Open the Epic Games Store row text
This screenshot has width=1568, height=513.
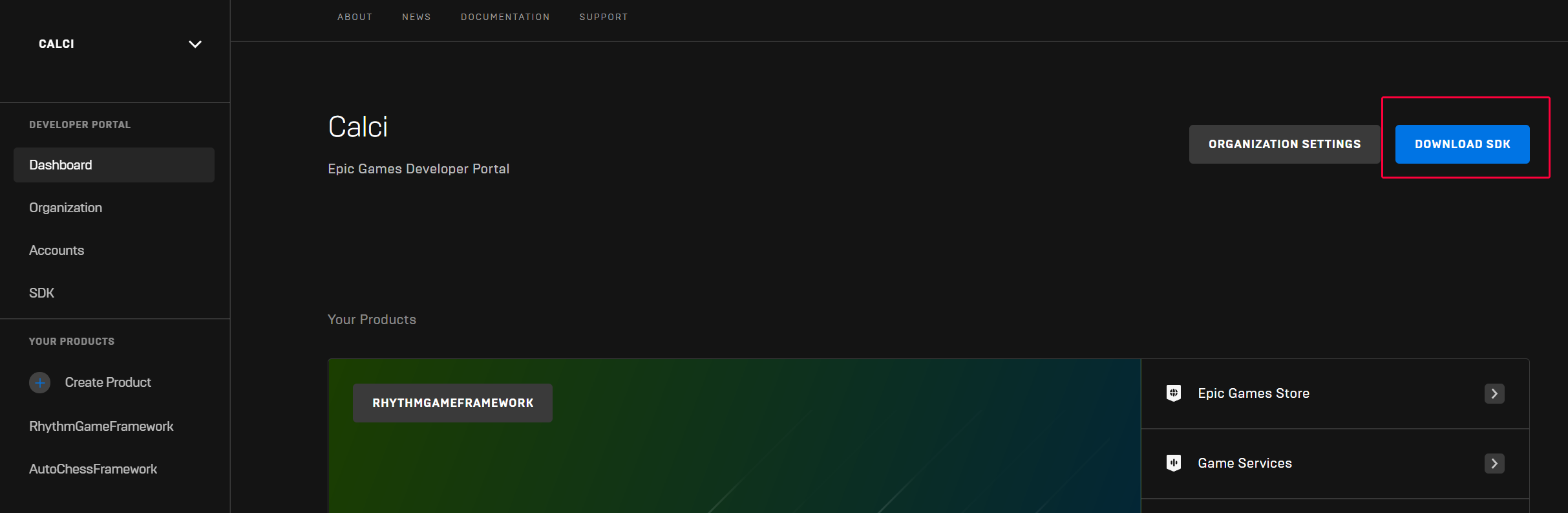pos(1253,393)
